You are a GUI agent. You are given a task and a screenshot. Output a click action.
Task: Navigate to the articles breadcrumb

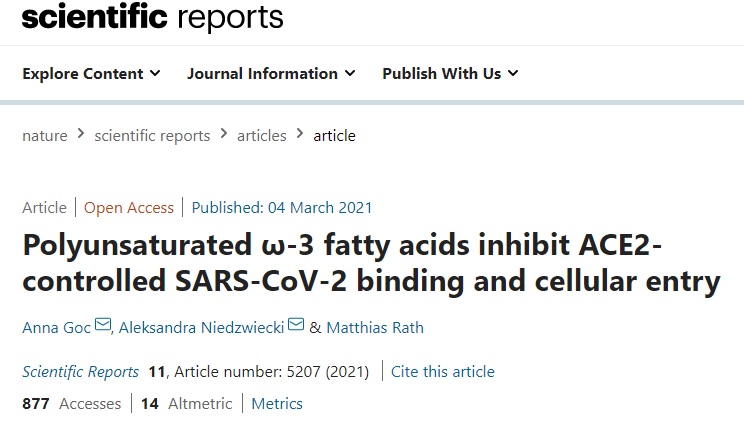pos(261,135)
